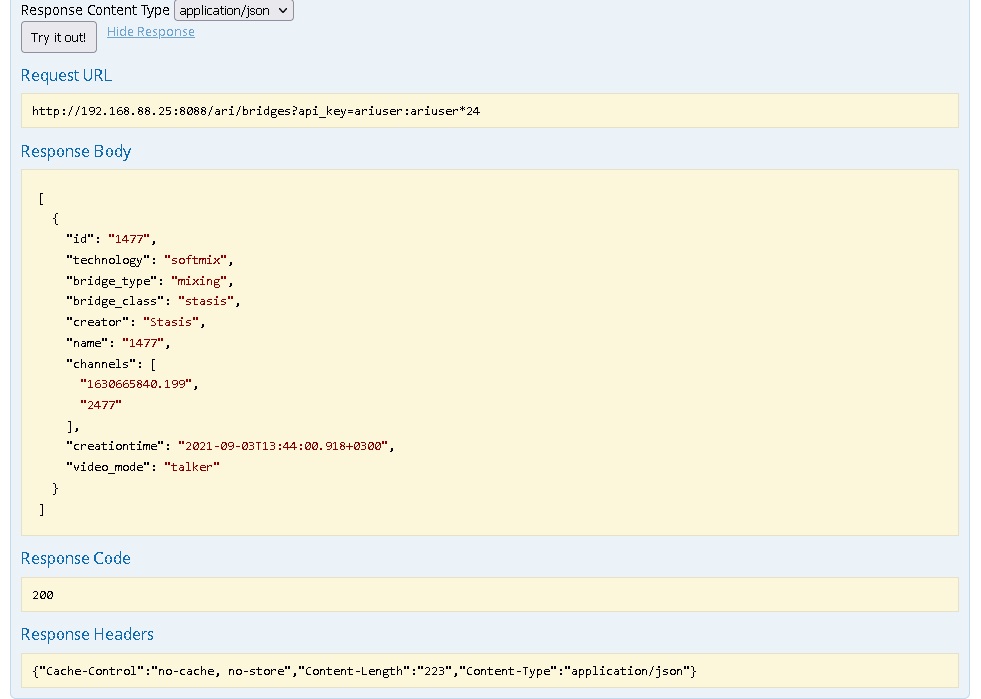Open the Response Content Type dropdown

tap(233, 11)
